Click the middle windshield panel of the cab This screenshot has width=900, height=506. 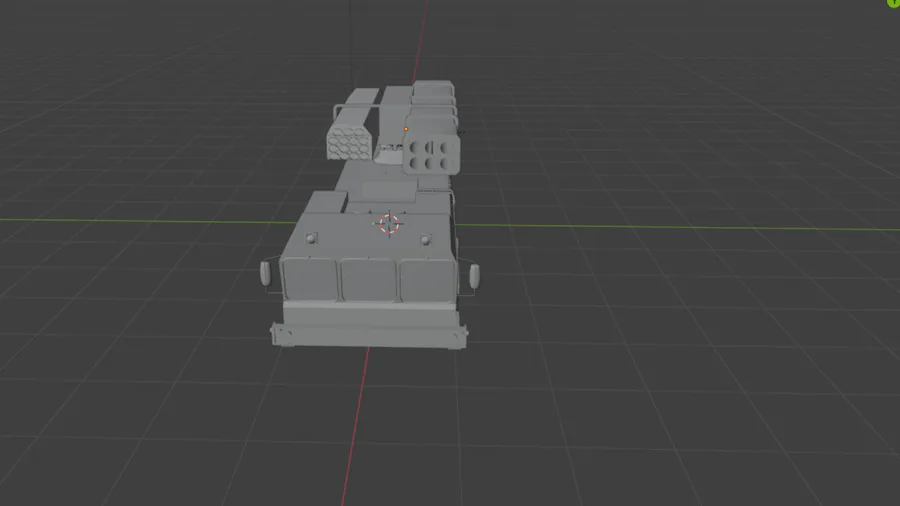click(x=368, y=280)
